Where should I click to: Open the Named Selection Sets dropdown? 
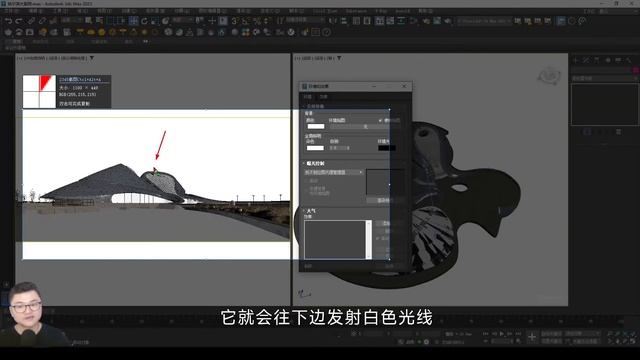tap(304, 20)
